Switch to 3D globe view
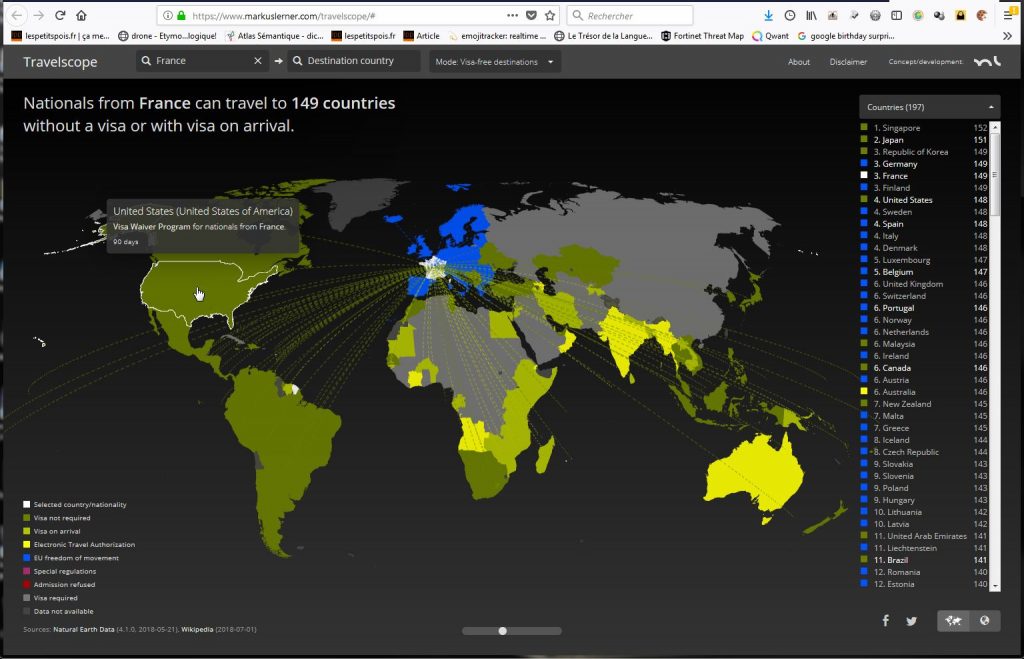The height and width of the screenshot is (659, 1024). (x=985, y=621)
